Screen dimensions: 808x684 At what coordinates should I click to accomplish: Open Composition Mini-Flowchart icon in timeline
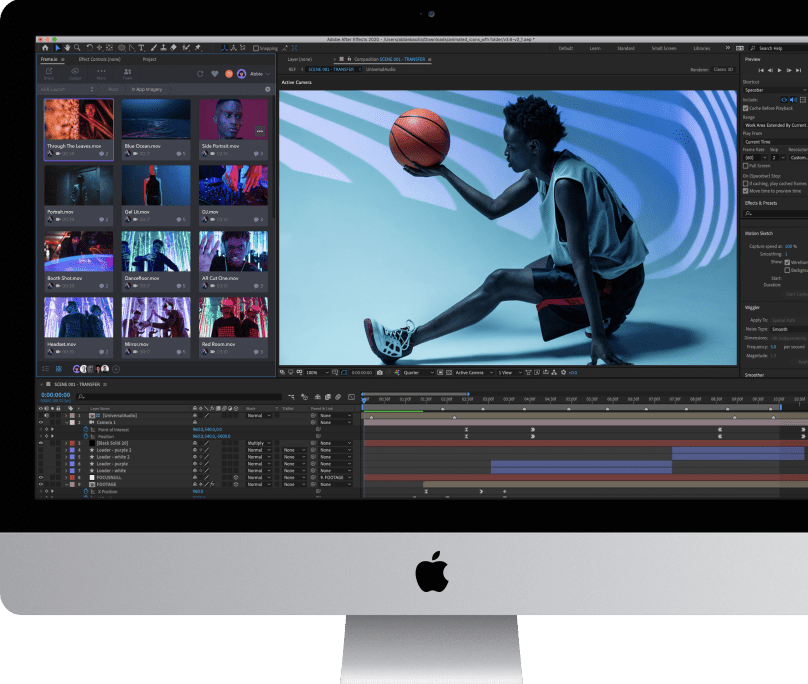(x=291, y=397)
